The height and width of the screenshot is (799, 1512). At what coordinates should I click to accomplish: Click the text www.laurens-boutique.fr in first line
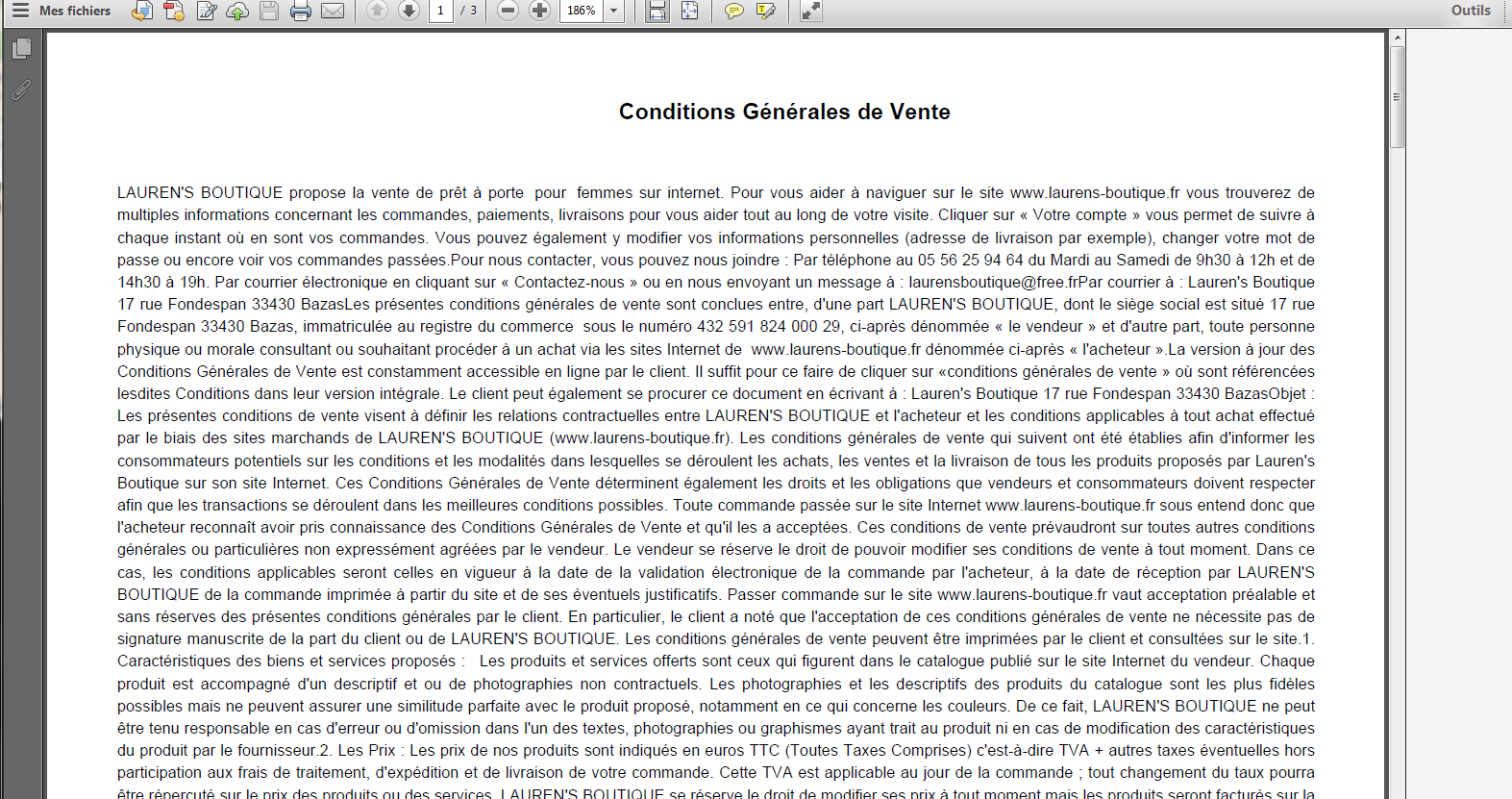point(1095,193)
